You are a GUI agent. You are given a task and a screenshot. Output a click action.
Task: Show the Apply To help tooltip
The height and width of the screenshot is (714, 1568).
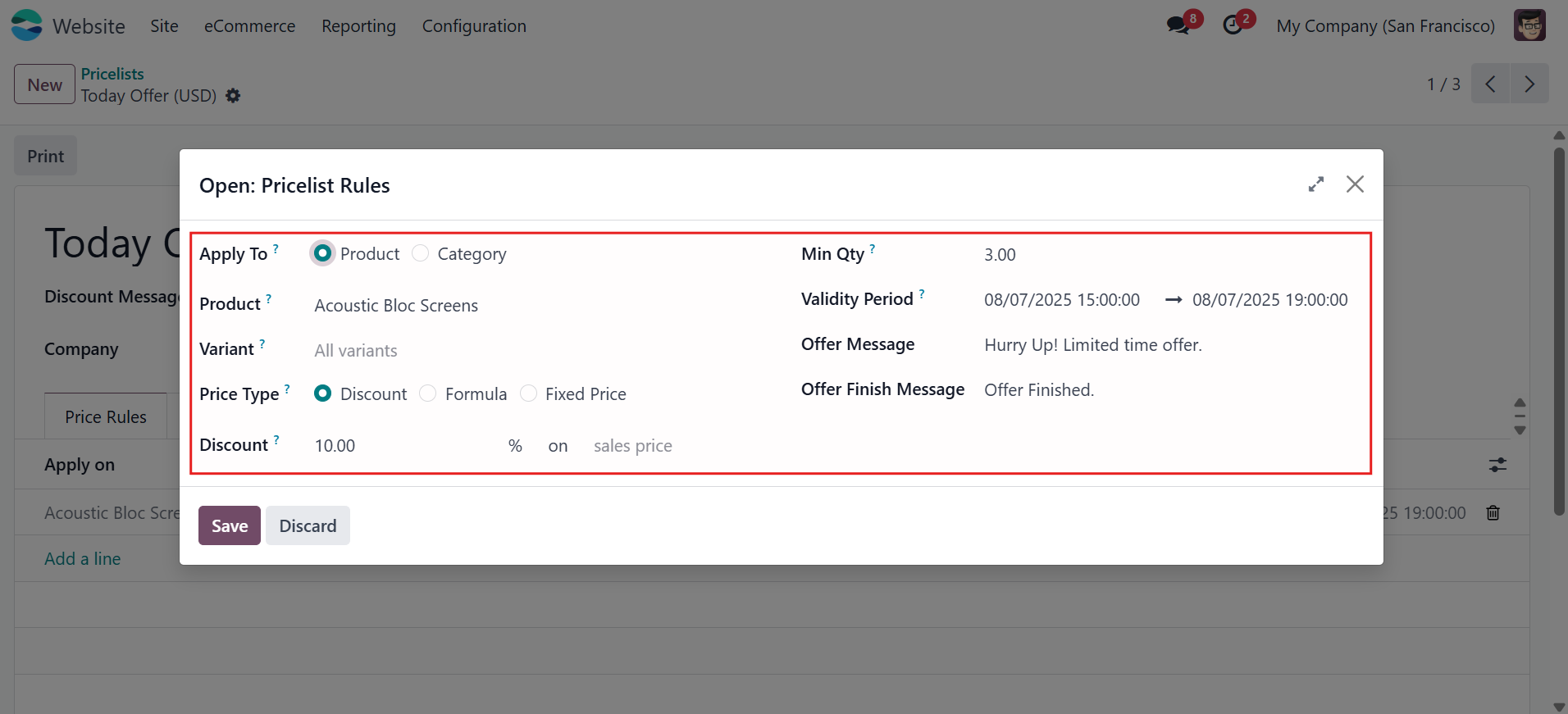(276, 248)
